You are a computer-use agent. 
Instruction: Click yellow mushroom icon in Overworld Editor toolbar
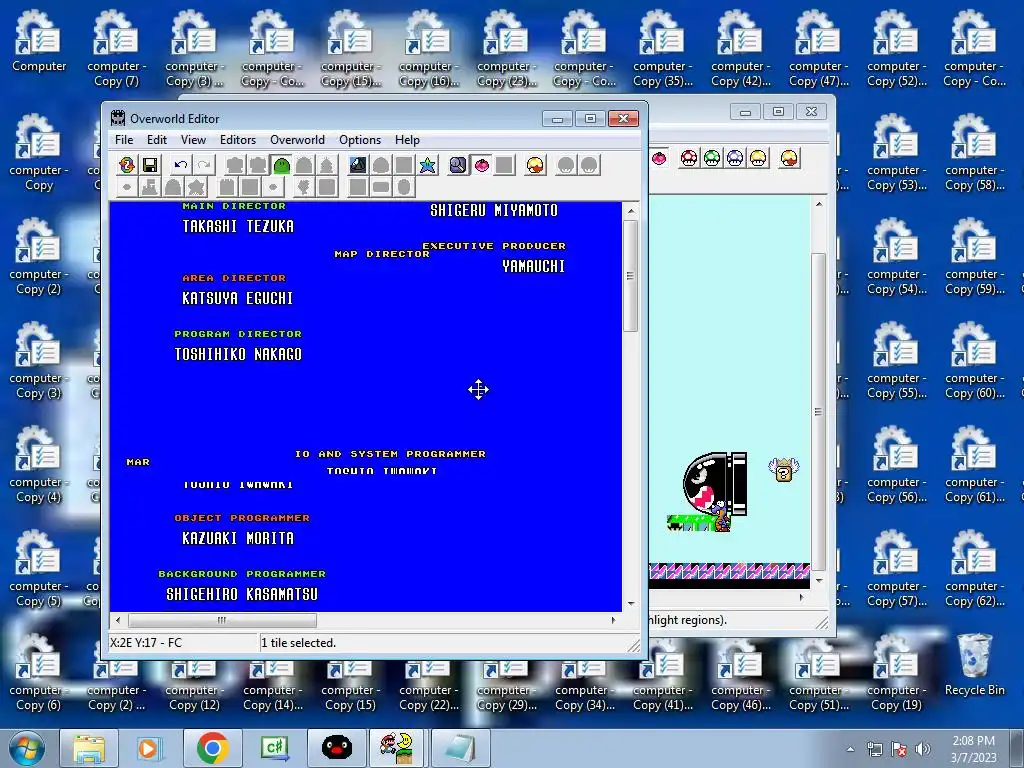[535, 165]
